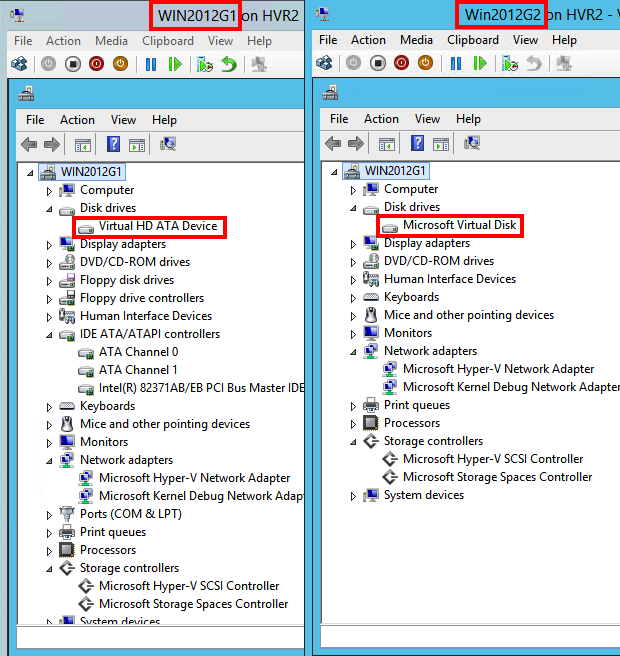This screenshot has height=656, width=620.
Task: Click Scan for hardware changes in left Device Manager
Action: [168, 144]
